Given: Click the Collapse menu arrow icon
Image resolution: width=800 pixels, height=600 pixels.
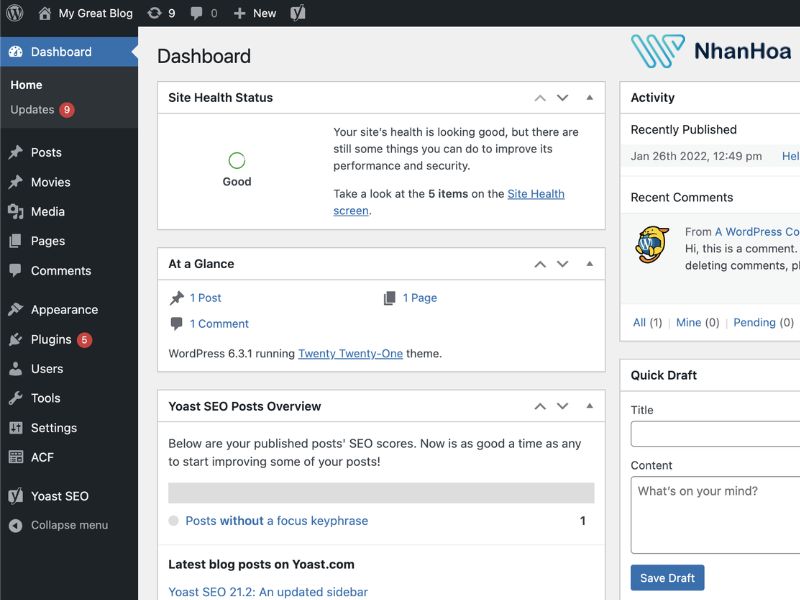Looking at the screenshot, I should (16, 525).
